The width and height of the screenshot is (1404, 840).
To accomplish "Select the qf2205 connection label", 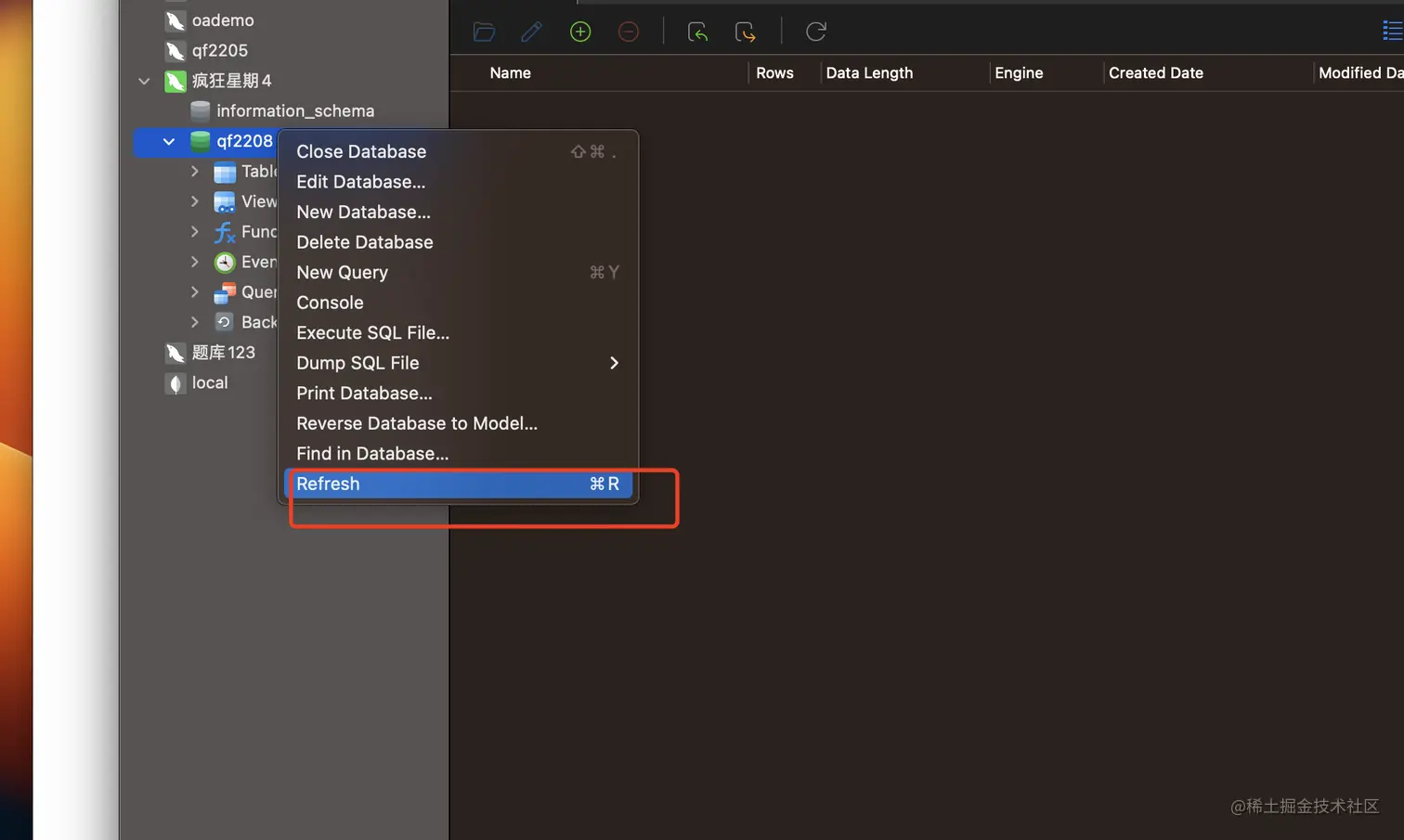I will [x=220, y=51].
